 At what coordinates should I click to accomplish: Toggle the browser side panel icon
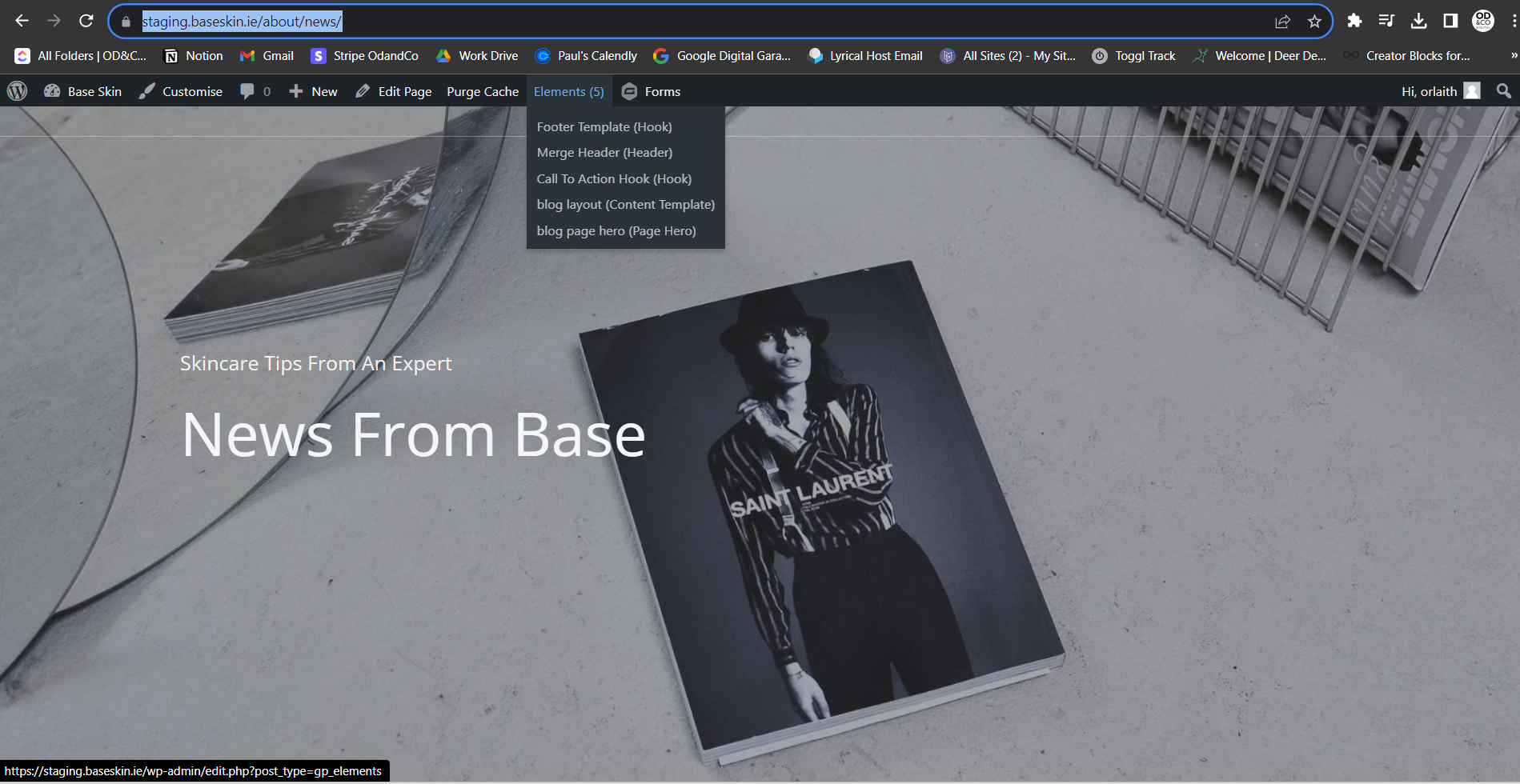(1450, 21)
